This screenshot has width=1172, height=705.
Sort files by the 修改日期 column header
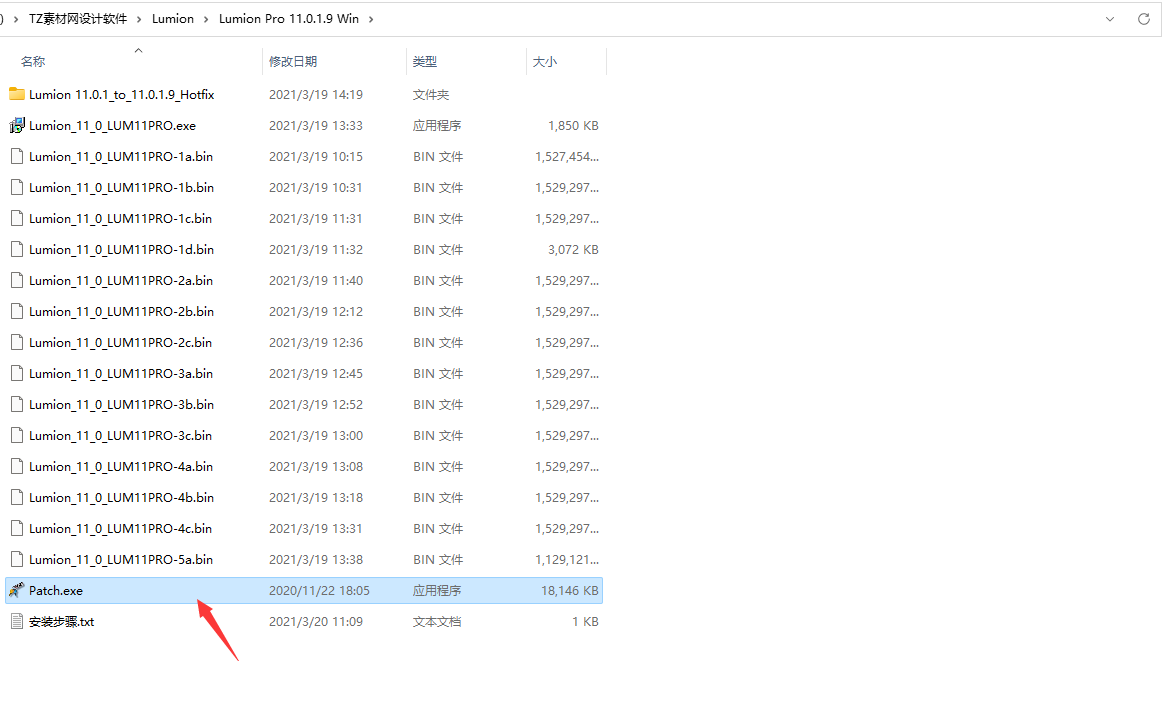click(x=293, y=61)
